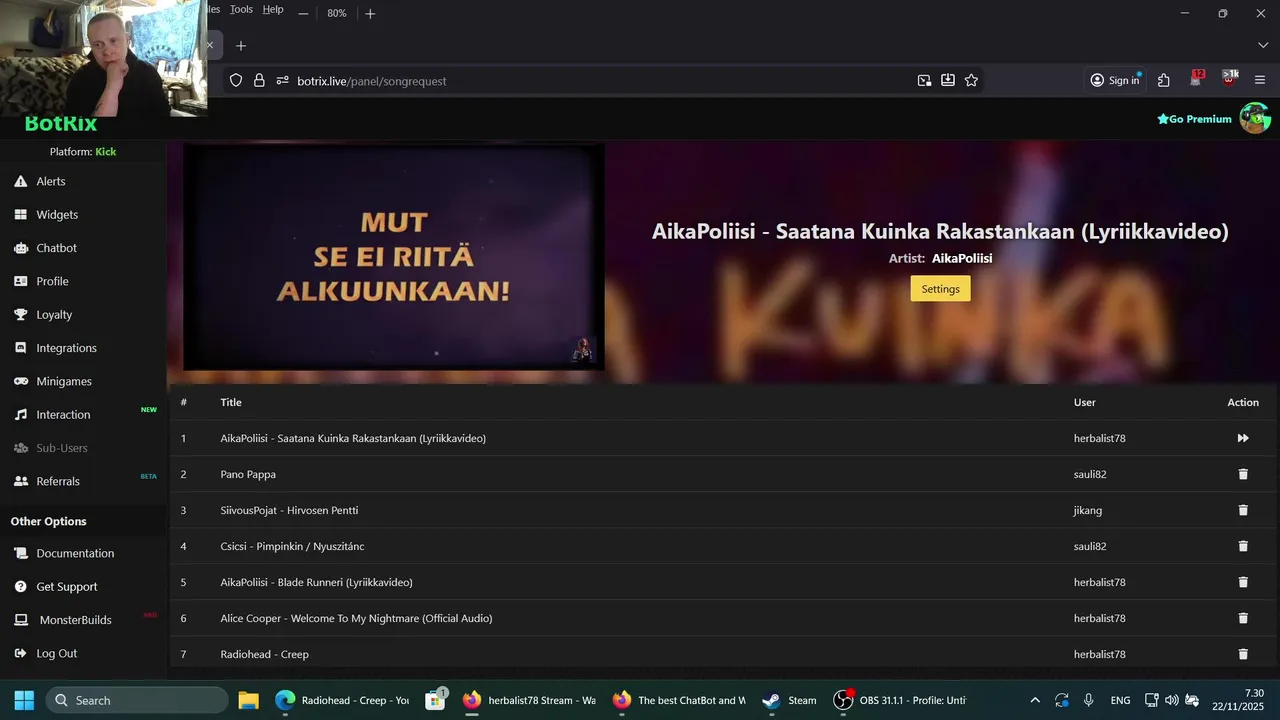Skip current song with fast-forward icon

(x=1243, y=438)
